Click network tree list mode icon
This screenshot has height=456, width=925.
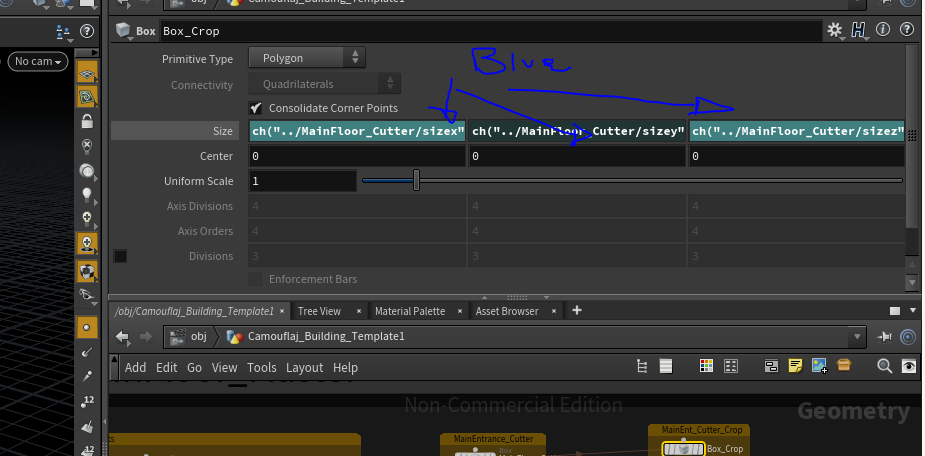pyautogui.click(x=642, y=366)
